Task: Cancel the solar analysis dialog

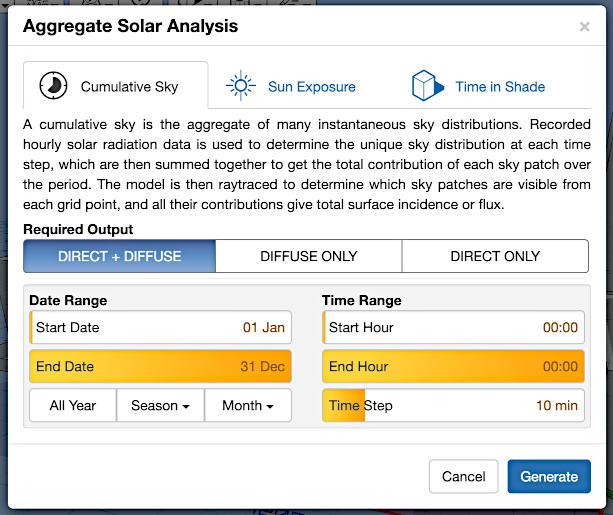Action: tap(463, 476)
